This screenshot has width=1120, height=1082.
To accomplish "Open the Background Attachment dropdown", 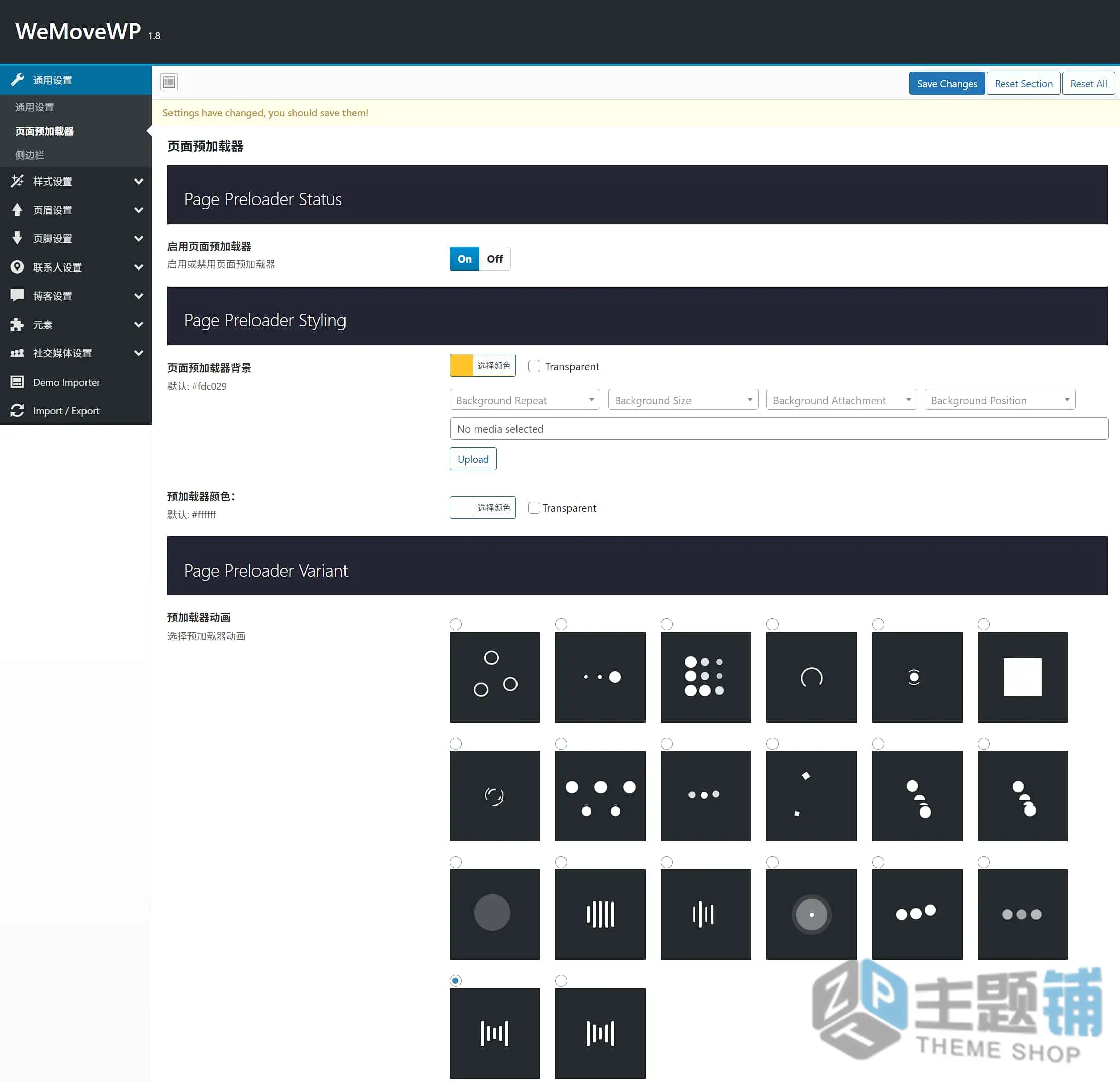I will click(x=841, y=400).
